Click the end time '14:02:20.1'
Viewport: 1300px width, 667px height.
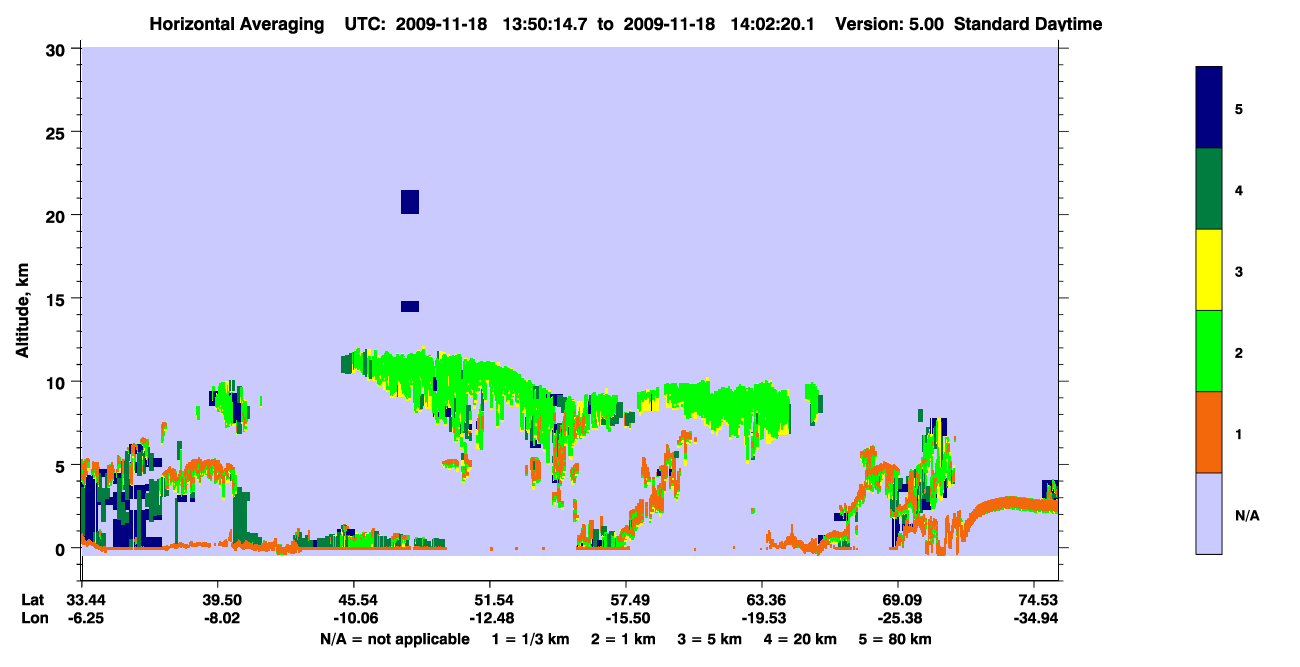coord(772,24)
